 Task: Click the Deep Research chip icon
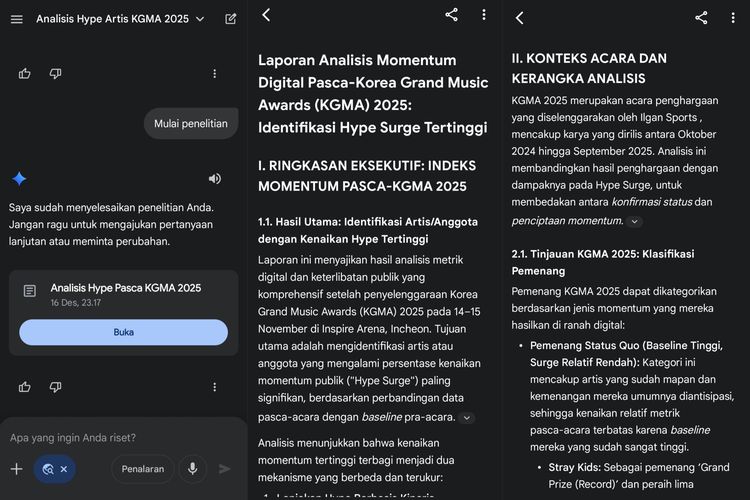(48, 469)
